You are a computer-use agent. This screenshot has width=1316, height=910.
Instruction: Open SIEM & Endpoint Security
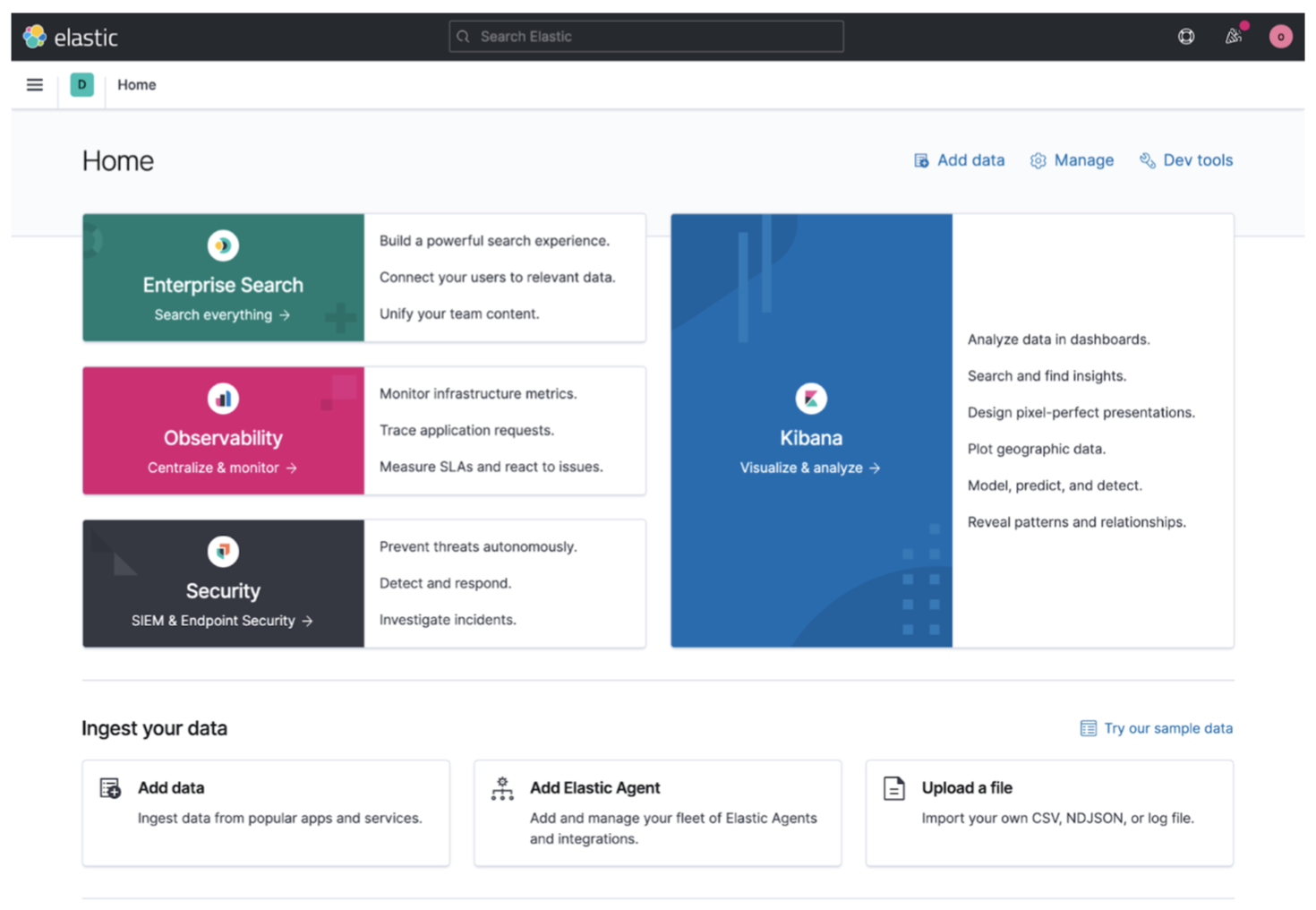point(222,620)
